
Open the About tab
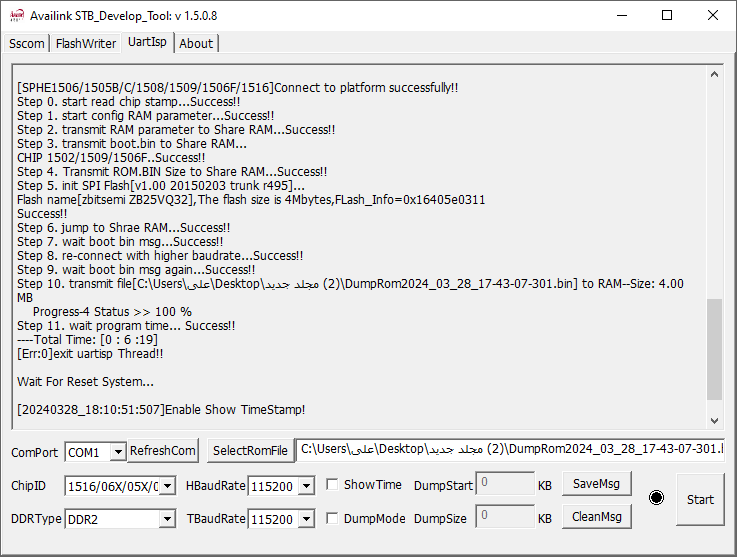(x=196, y=43)
